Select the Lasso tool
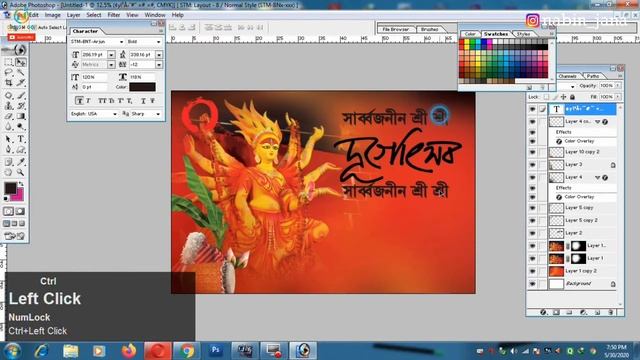640x360 pixels. click(x=9, y=72)
